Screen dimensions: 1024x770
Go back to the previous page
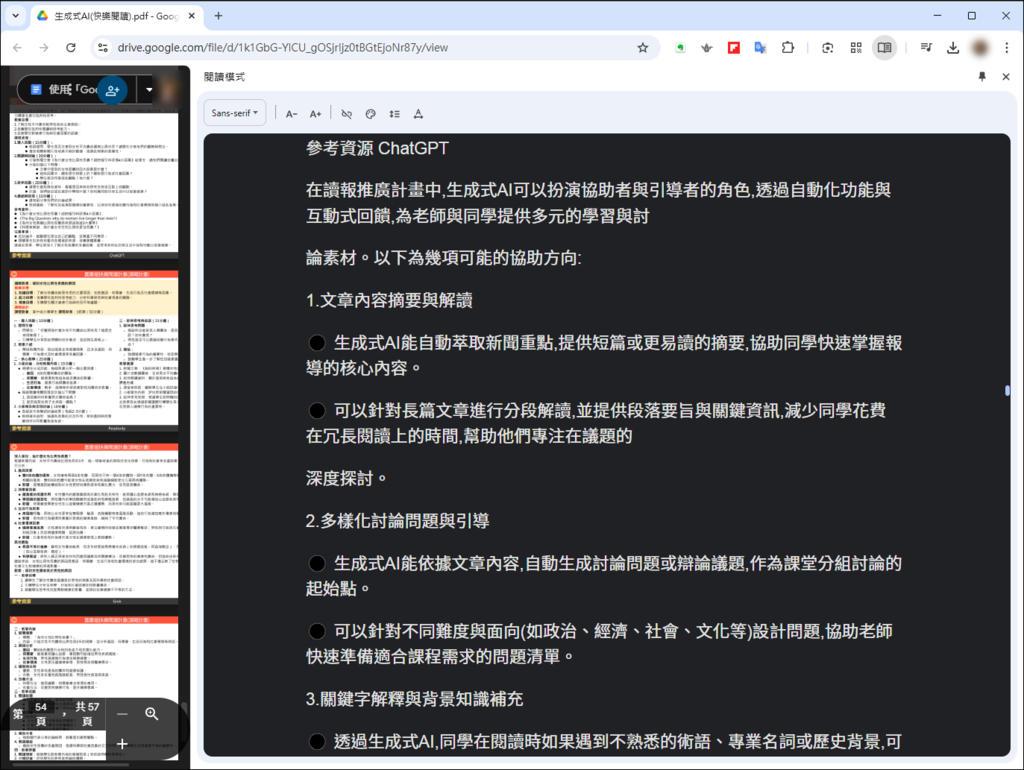pos(18,48)
